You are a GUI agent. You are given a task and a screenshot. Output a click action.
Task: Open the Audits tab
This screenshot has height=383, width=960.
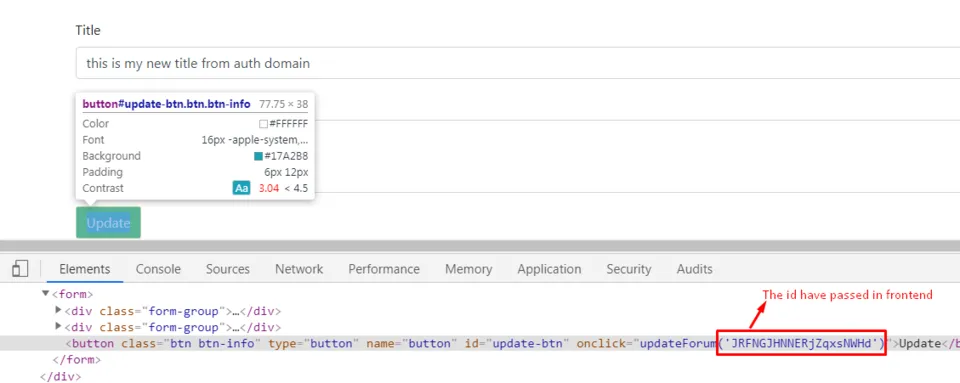pos(694,269)
